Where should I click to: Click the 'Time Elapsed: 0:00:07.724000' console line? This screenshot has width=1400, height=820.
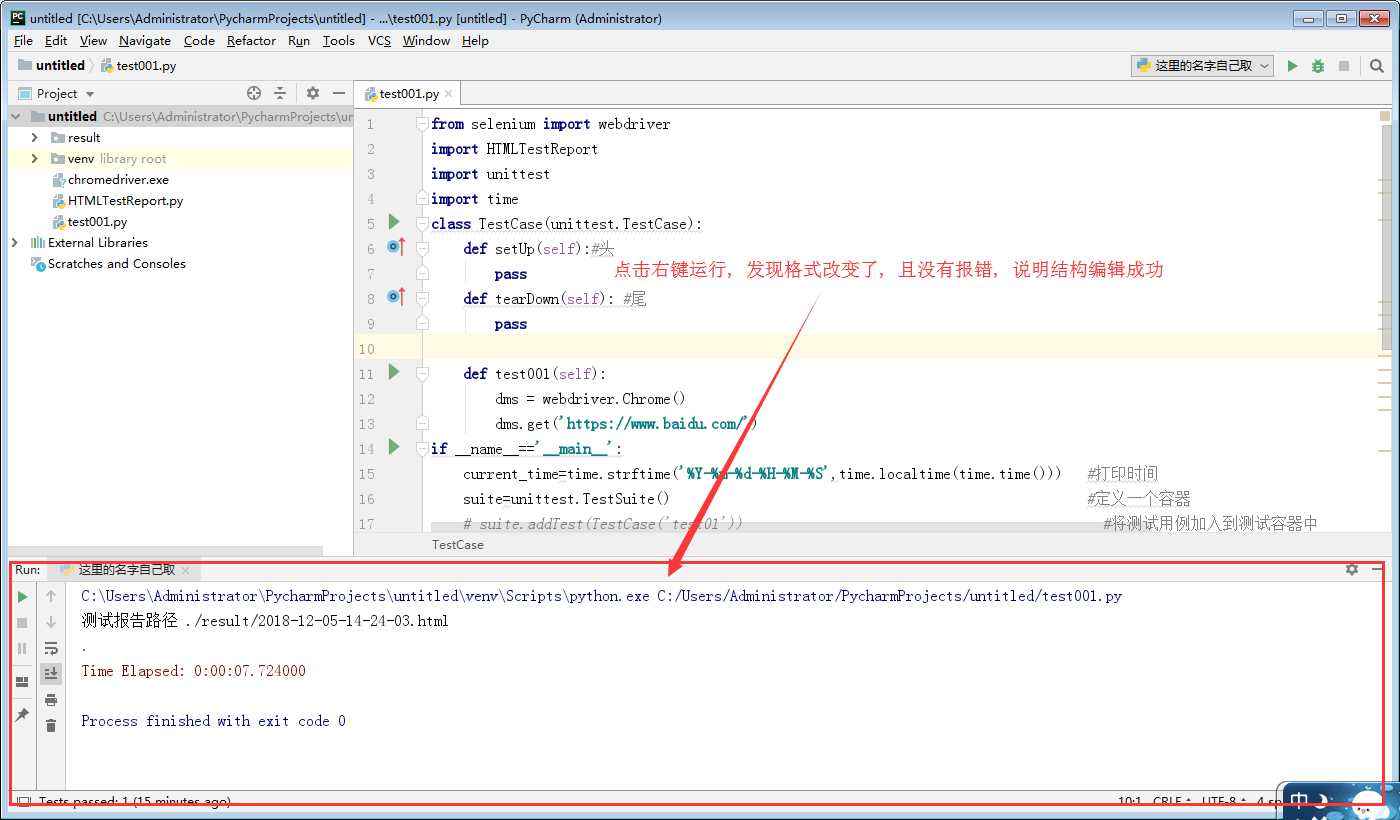pyautogui.click(x=194, y=671)
